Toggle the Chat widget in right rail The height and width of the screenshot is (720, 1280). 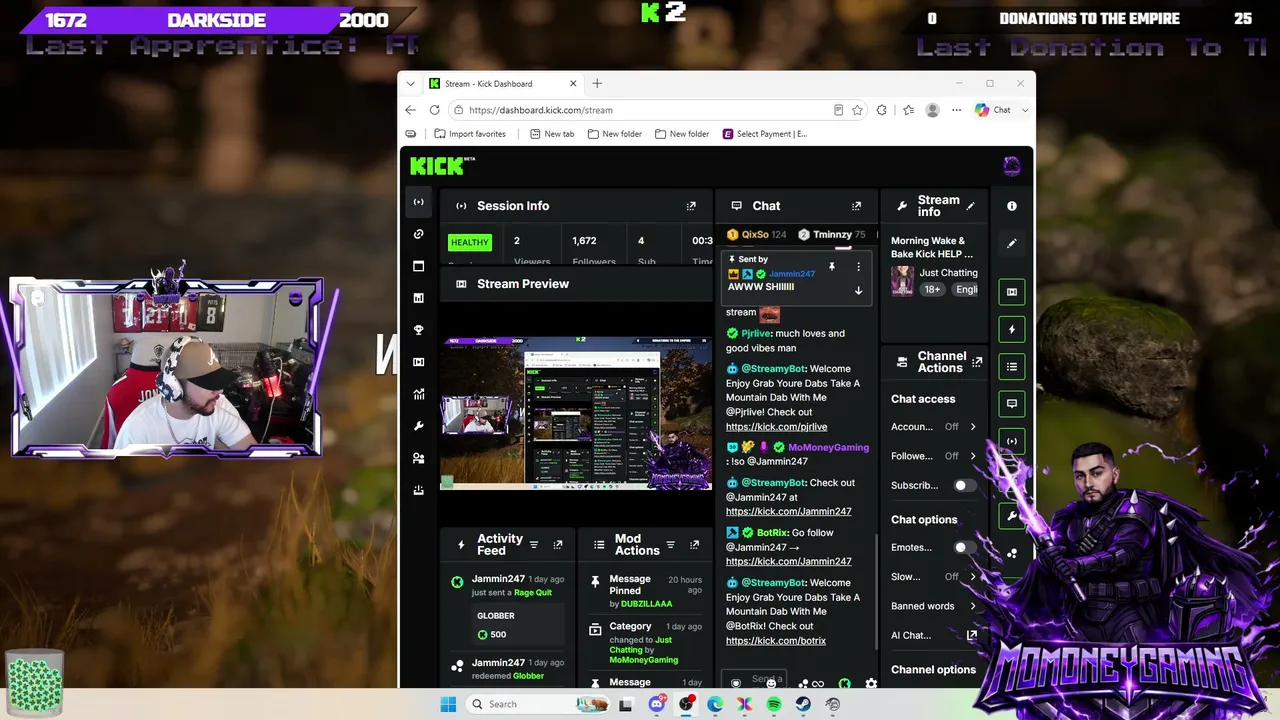point(1012,404)
